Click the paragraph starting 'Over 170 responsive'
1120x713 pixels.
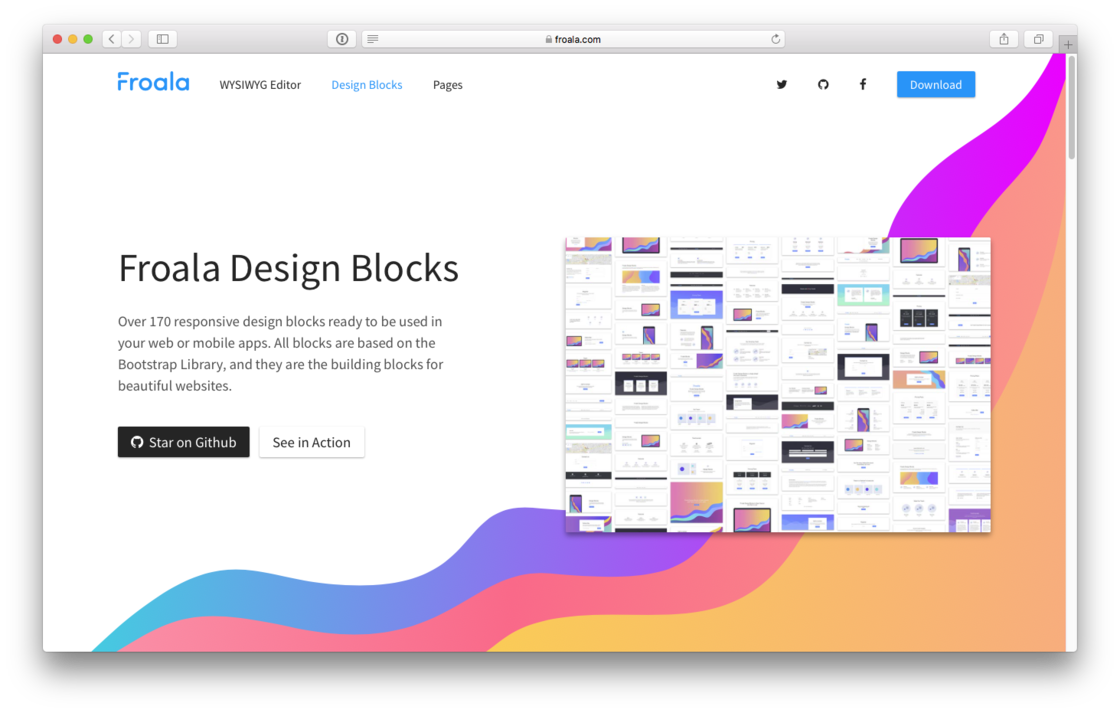(x=281, y=354)
